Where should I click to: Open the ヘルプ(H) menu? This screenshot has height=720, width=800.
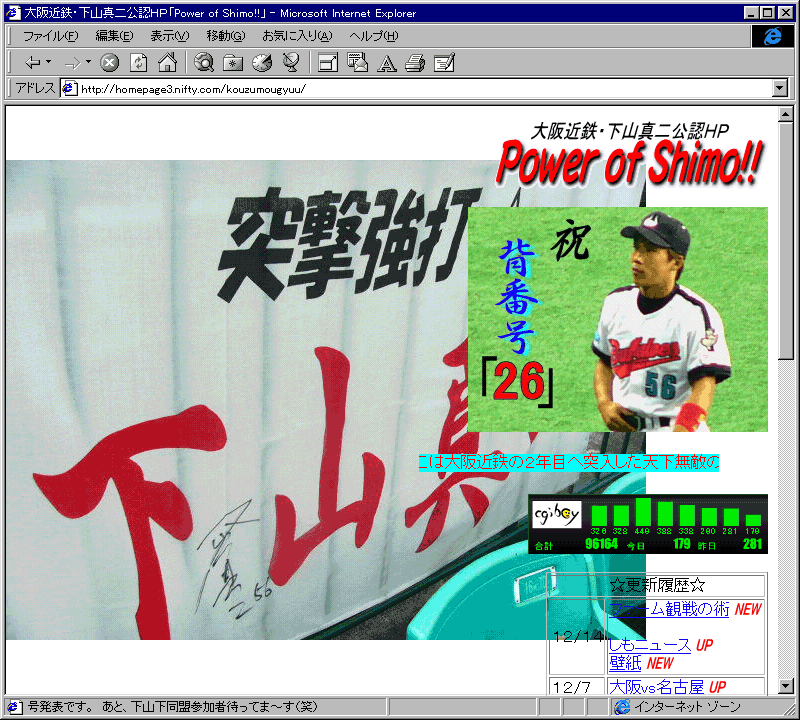pyautogui.click(x=373, y=36)
